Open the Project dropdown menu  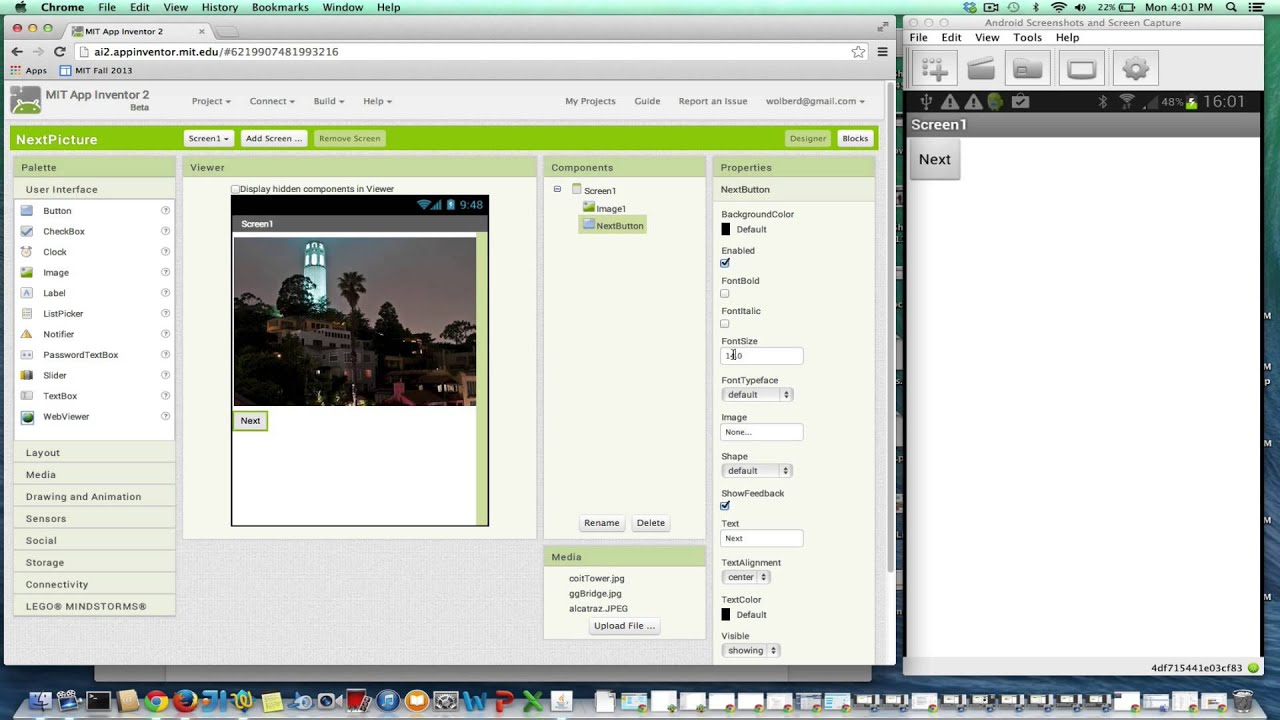click(x=211, y=101)
